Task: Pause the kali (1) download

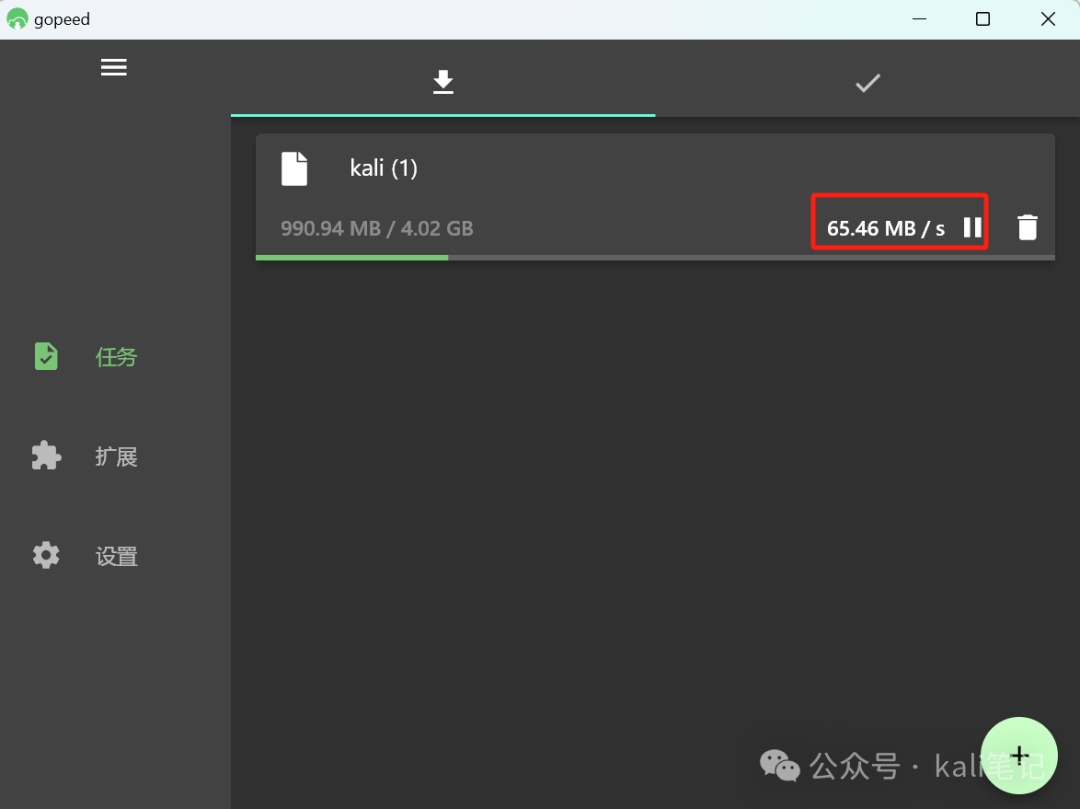Action: (x=972, y=227)
